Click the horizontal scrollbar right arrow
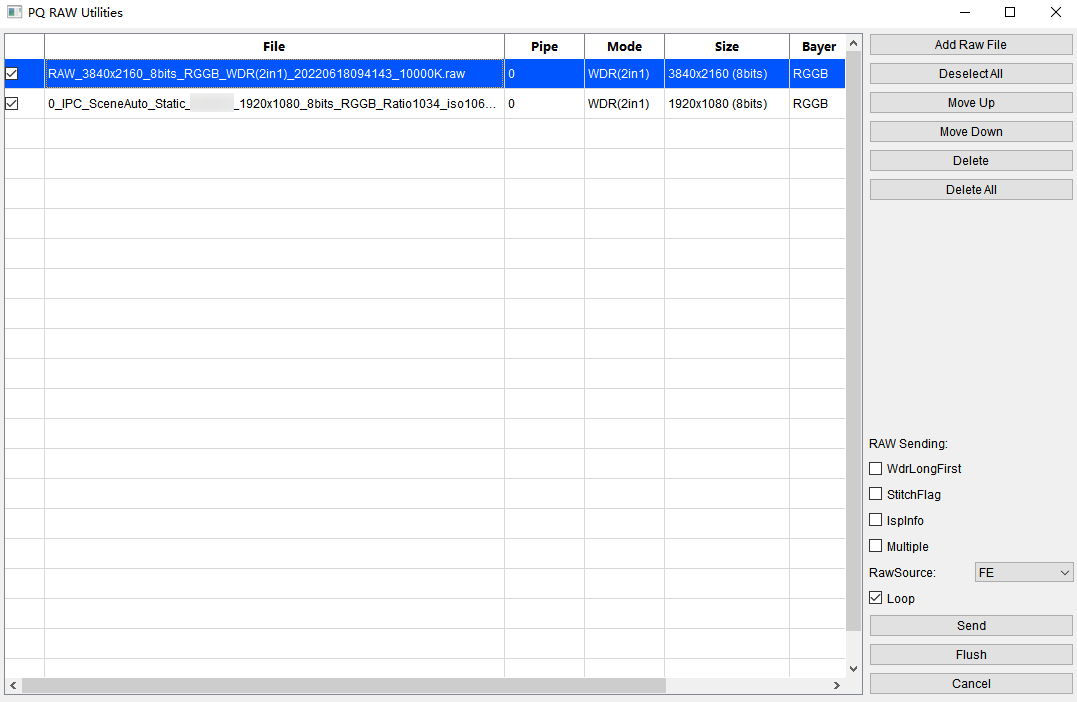 (x=837, y=686)
